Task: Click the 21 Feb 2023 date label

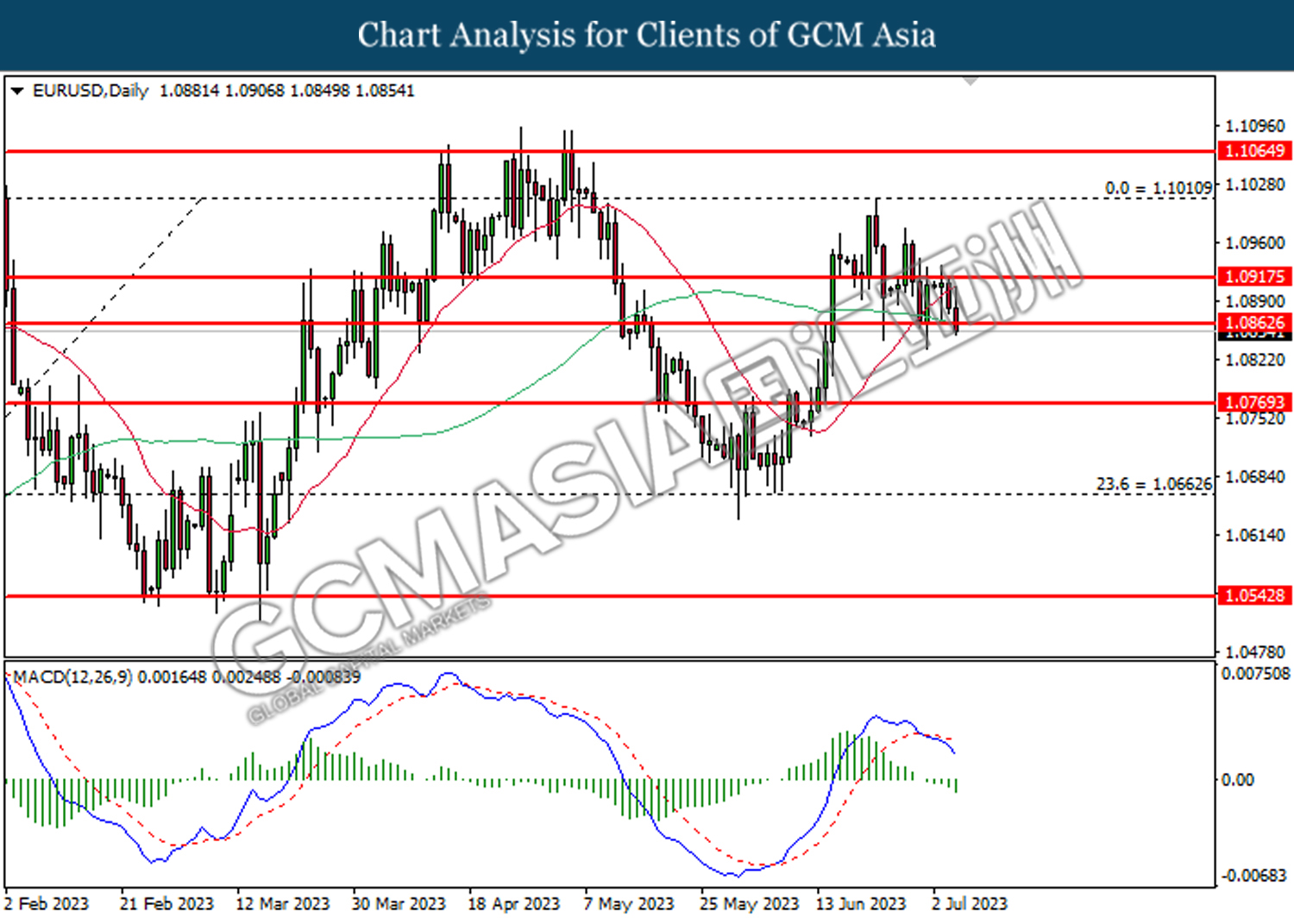Action: coord(166,903)
